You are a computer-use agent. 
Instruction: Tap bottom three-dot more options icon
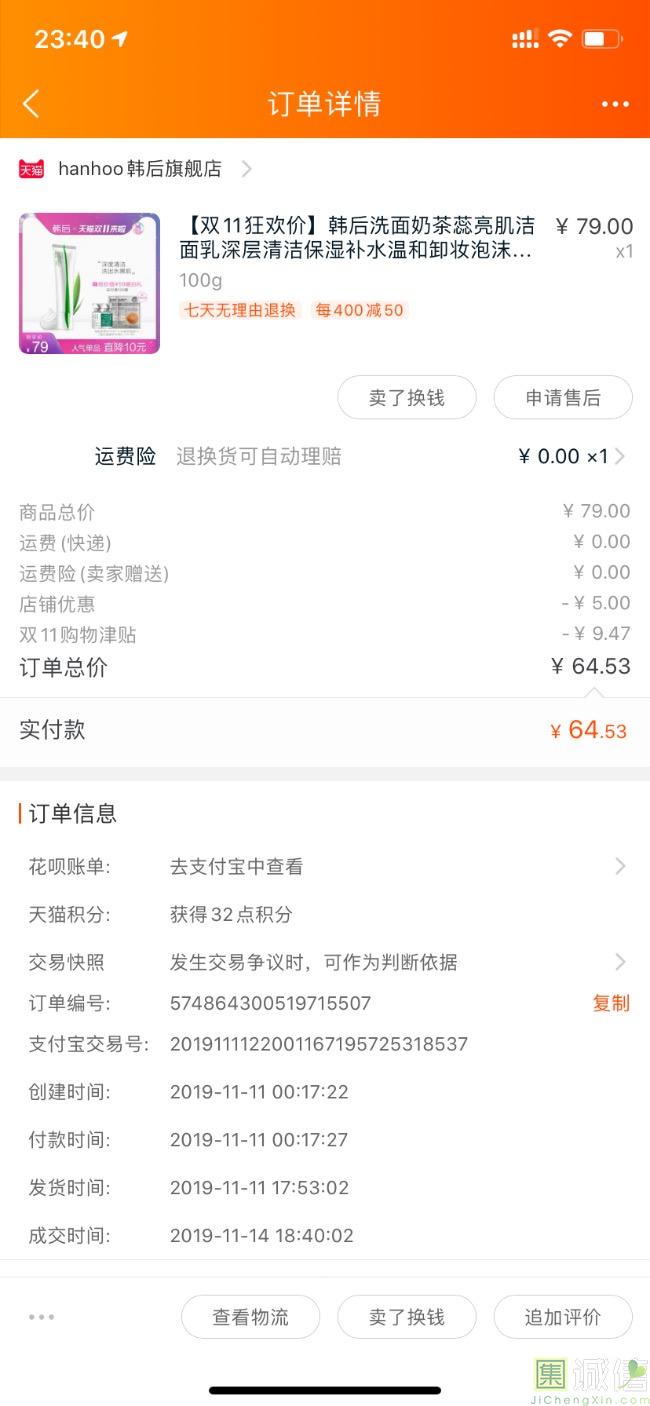[42, 1317]
